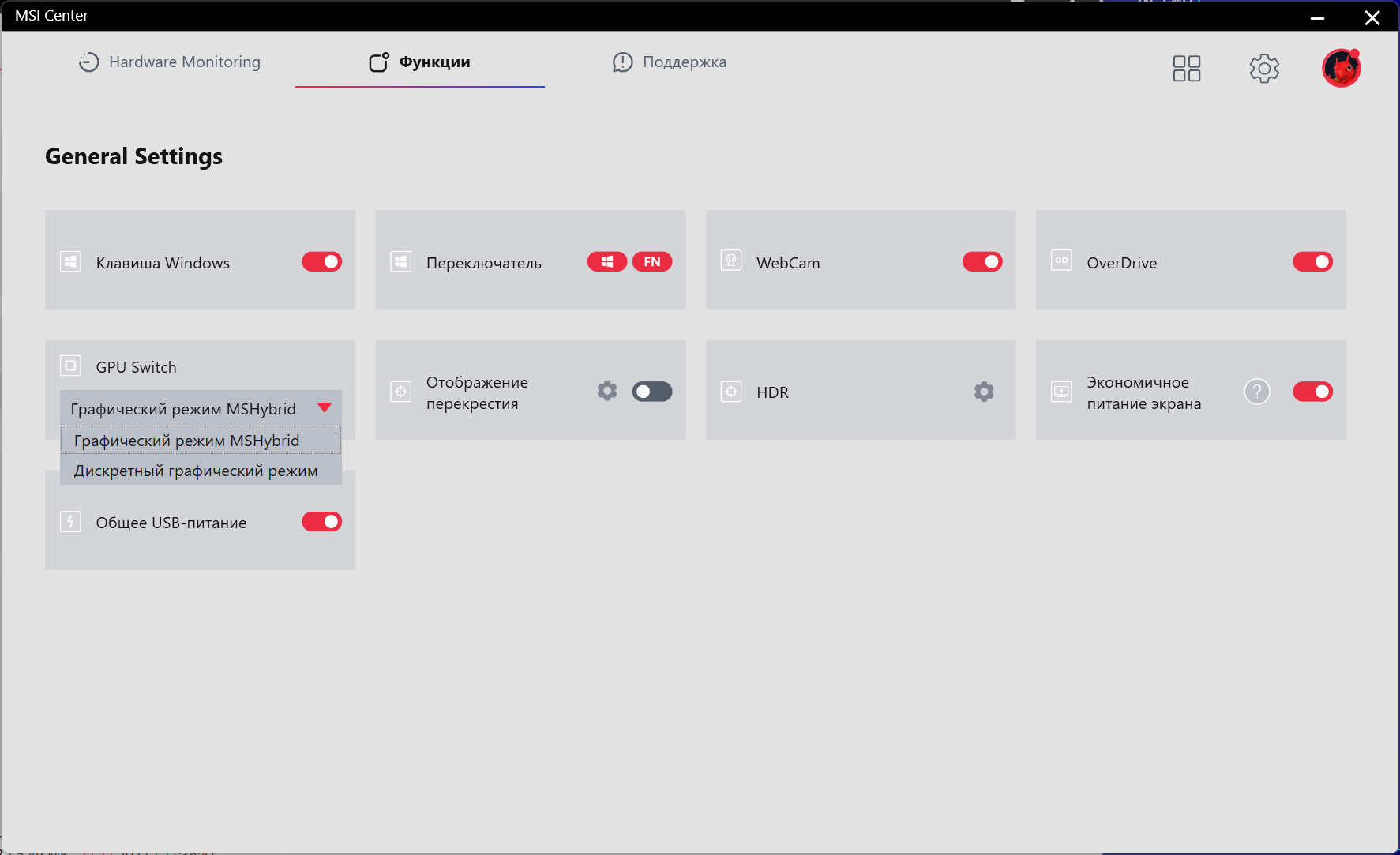Click the Переключатель tile icon
Image resolution: width=1400 pixels, height=855 pixels.
click(x=401, y=262)
